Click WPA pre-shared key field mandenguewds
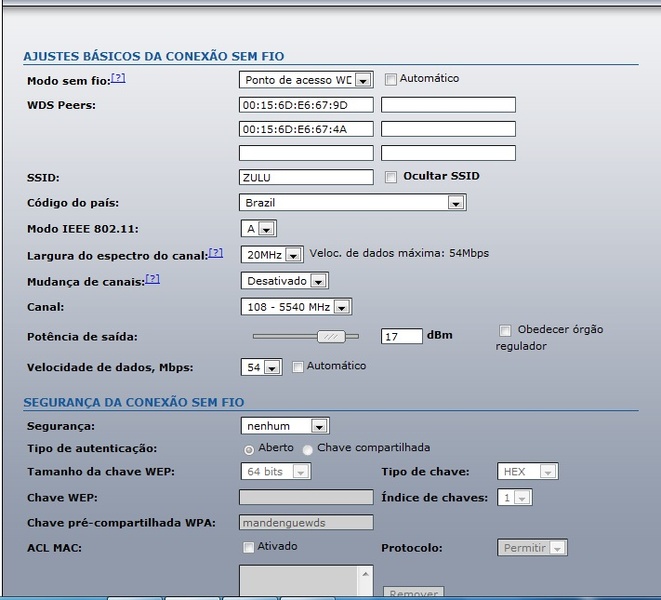 pos(306,522)
